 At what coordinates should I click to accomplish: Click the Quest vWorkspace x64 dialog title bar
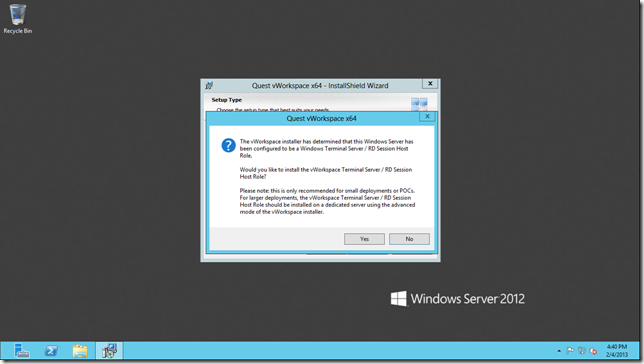tap(313, 118)
